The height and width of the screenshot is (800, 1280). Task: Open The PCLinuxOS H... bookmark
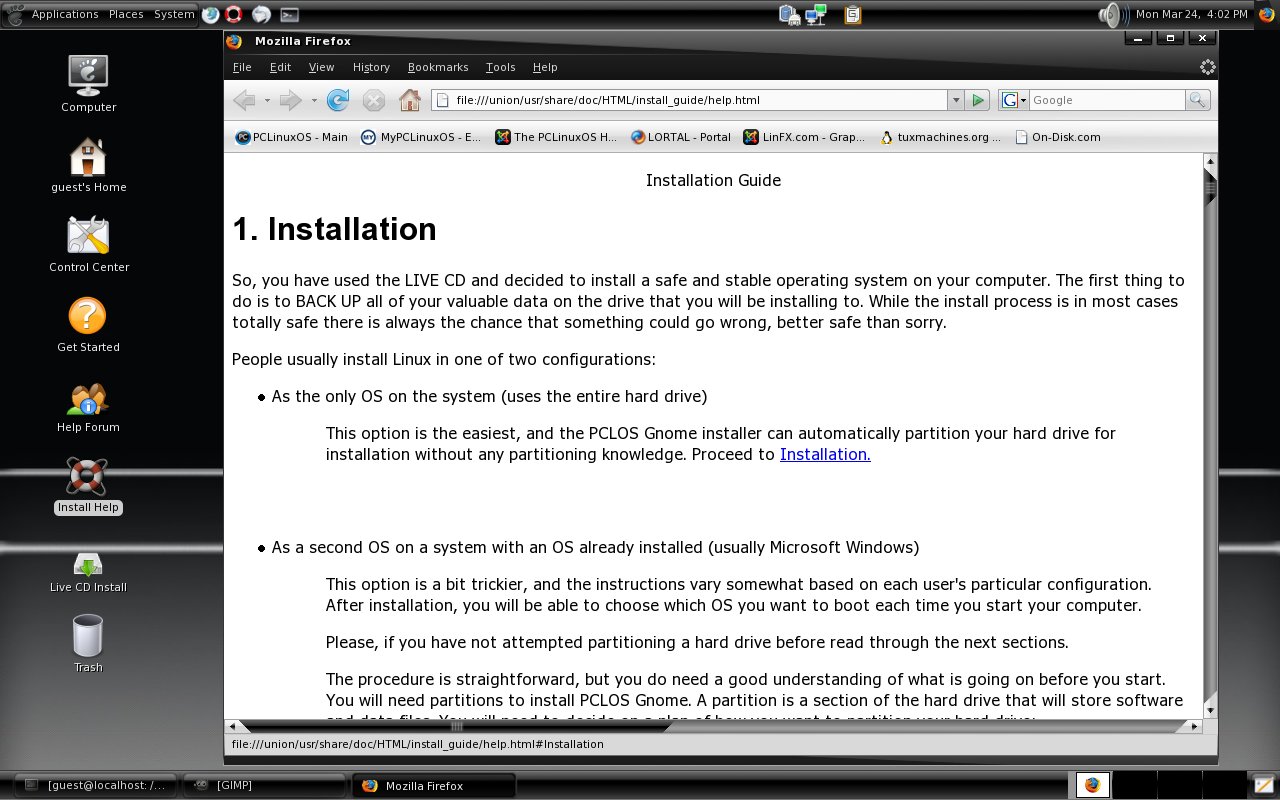[x=557, y=137]
